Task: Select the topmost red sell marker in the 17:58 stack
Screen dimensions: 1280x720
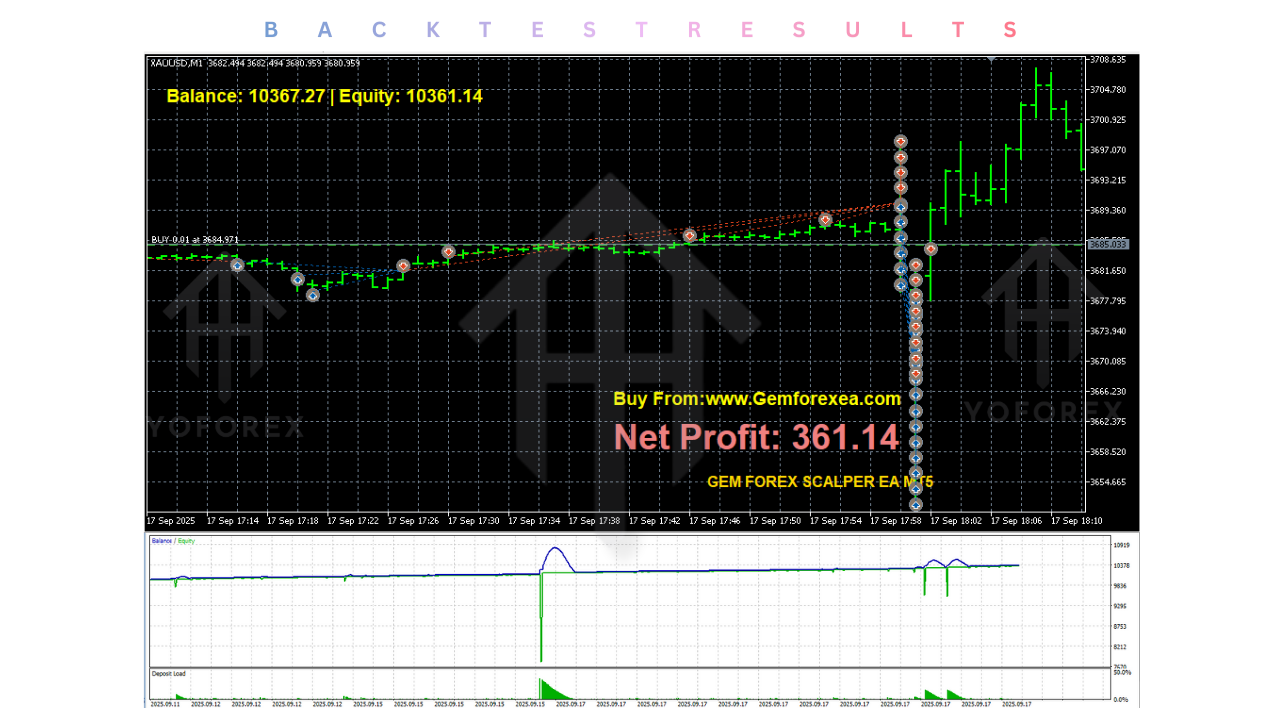Action: tap(900, 142)
